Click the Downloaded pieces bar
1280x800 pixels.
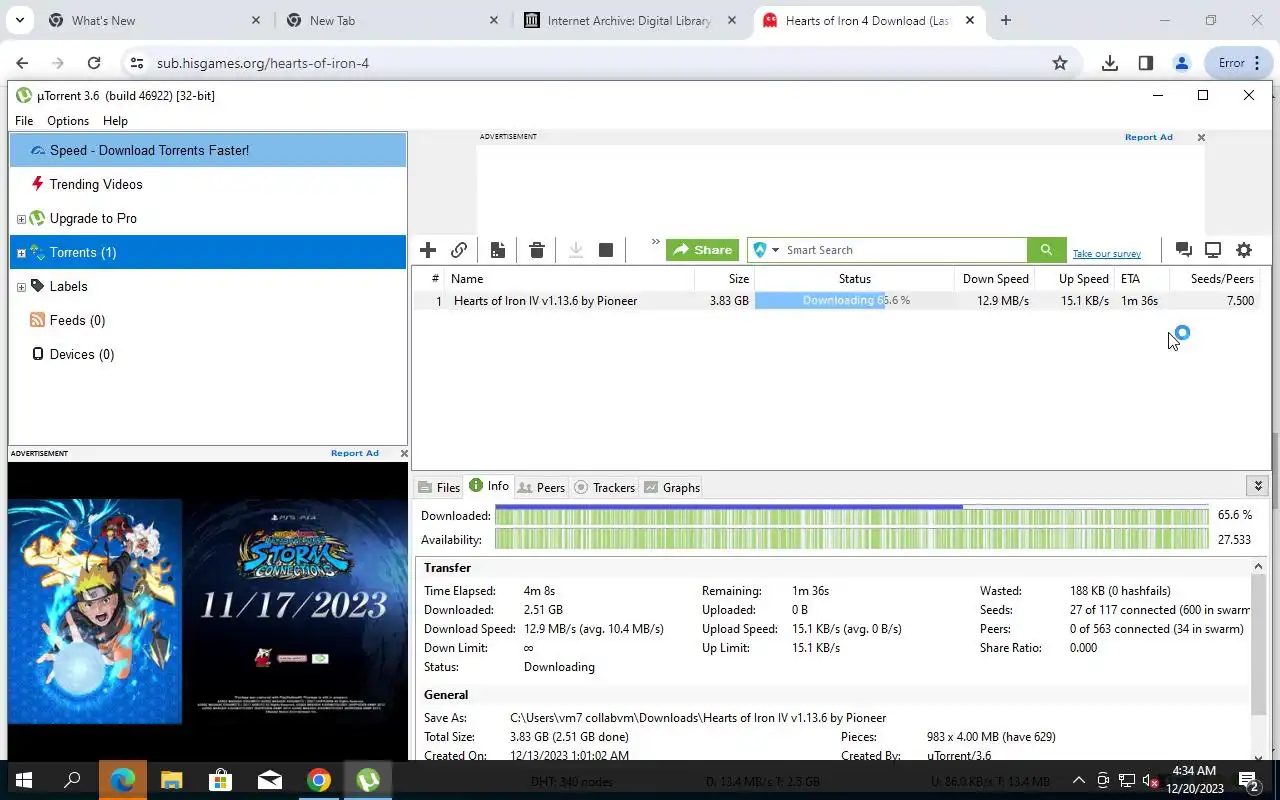coord(852,516)
